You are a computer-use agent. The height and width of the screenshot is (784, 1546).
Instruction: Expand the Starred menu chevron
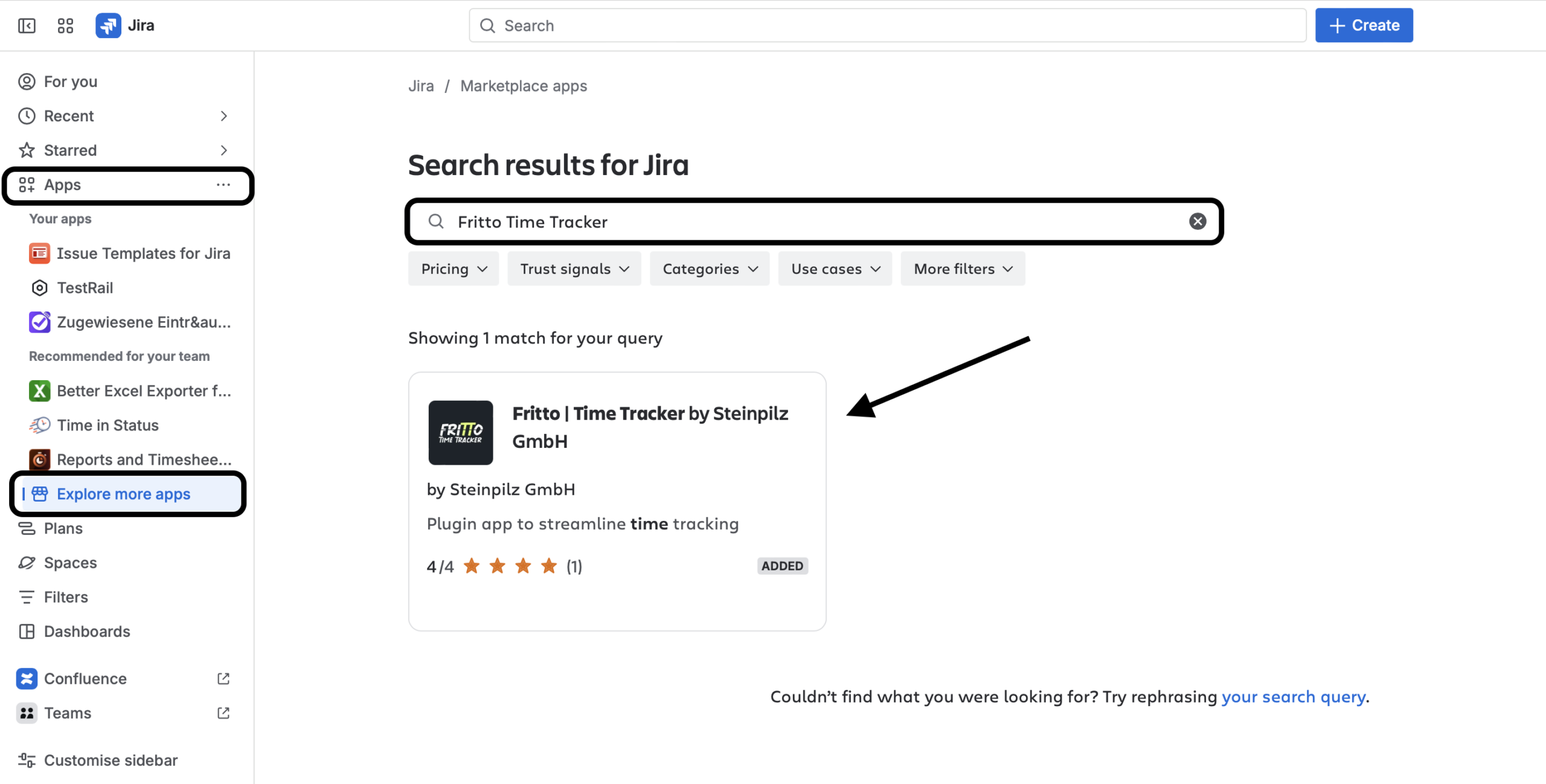click(223, 150)
